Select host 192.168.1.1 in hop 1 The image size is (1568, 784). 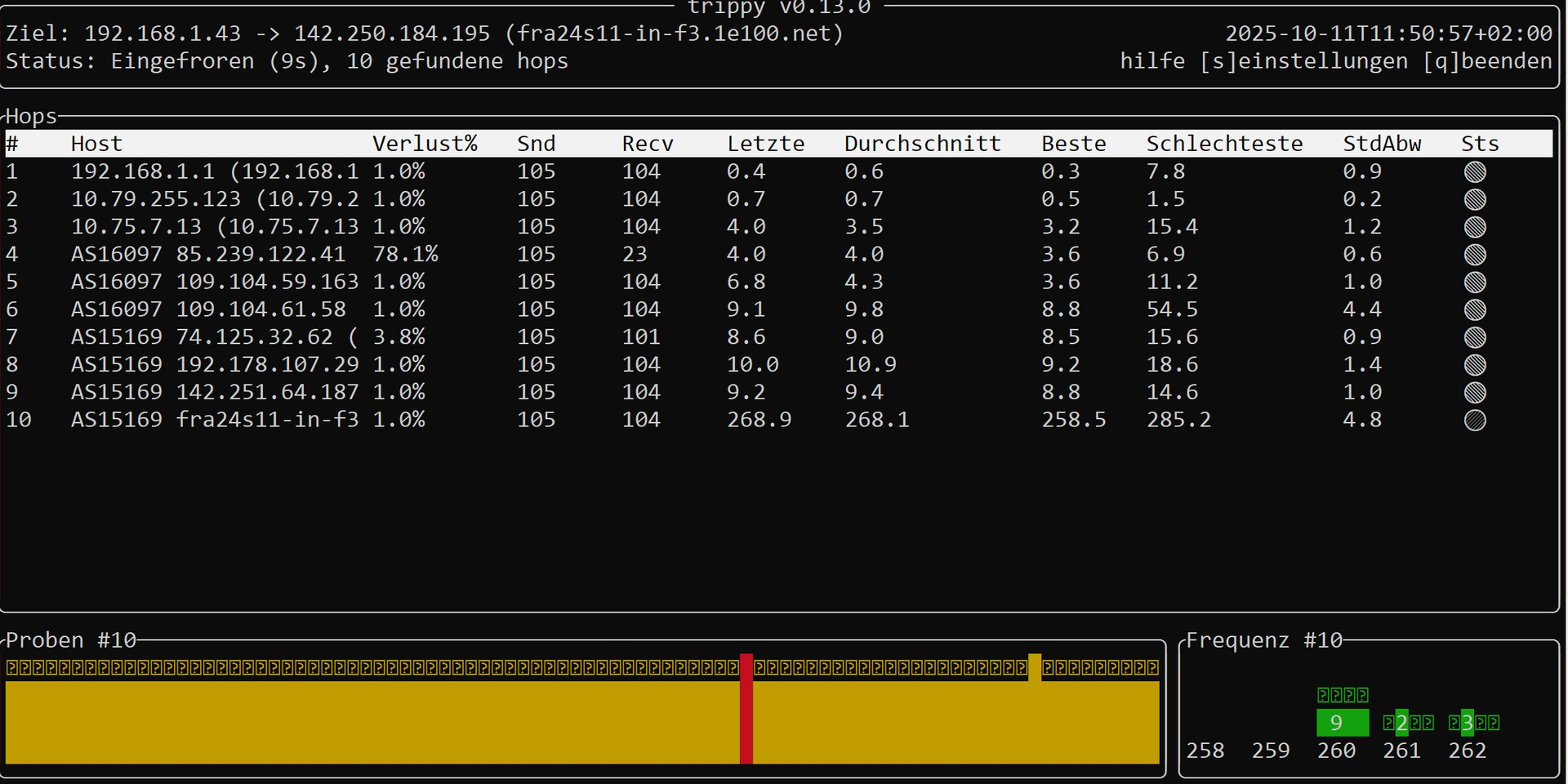coord(215,171)
